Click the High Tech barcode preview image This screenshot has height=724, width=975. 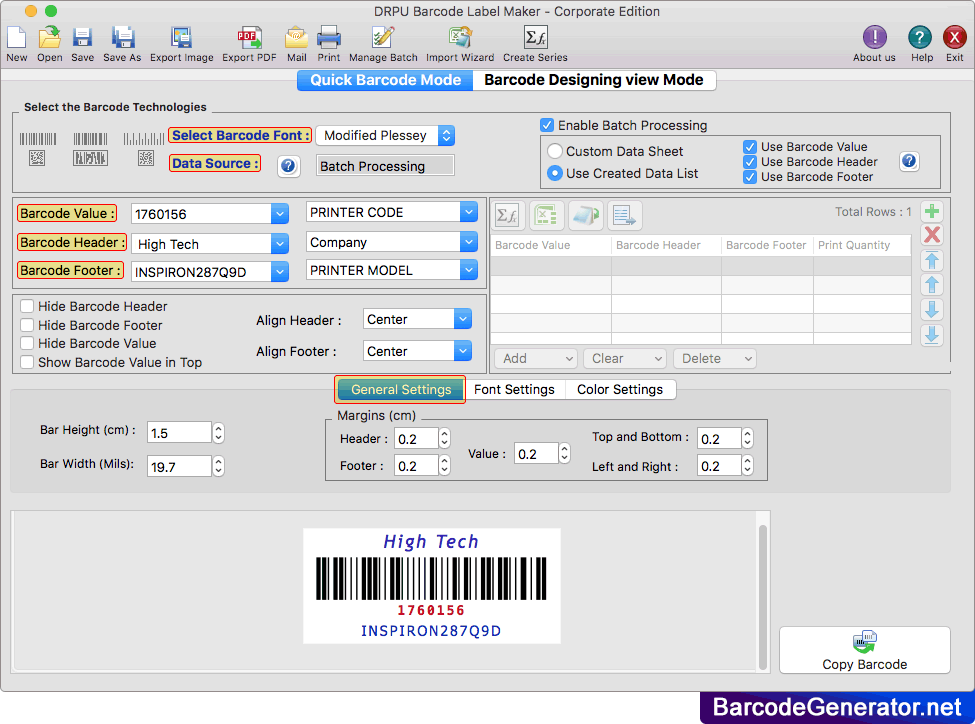pos(432,586)
